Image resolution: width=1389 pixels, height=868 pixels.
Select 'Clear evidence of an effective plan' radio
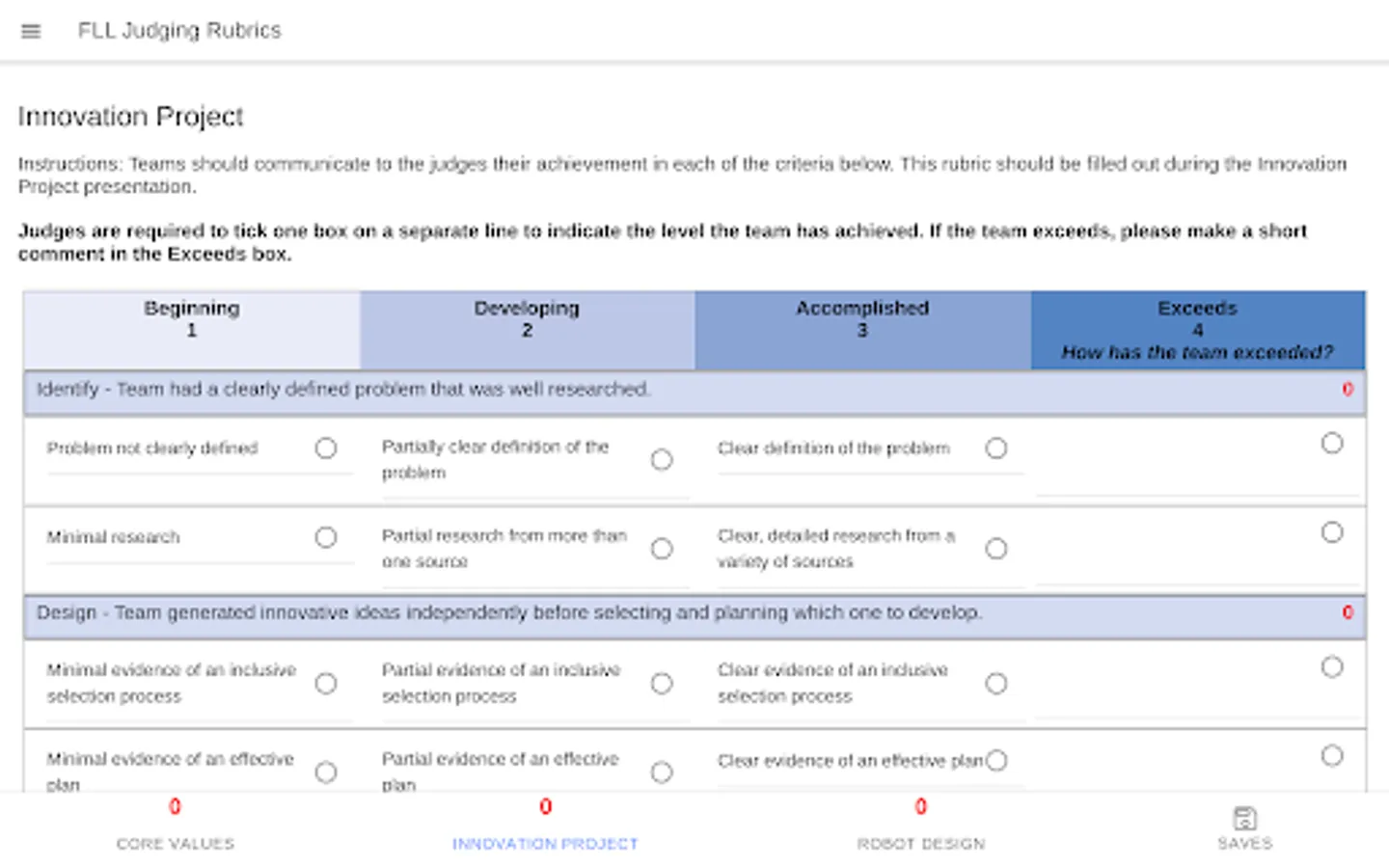[x=996, y=761]
